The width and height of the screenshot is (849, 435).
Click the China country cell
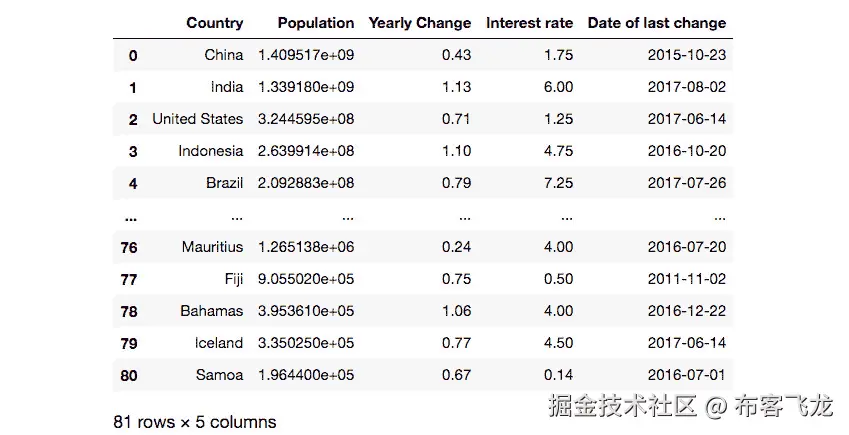(x=223, y=54)
